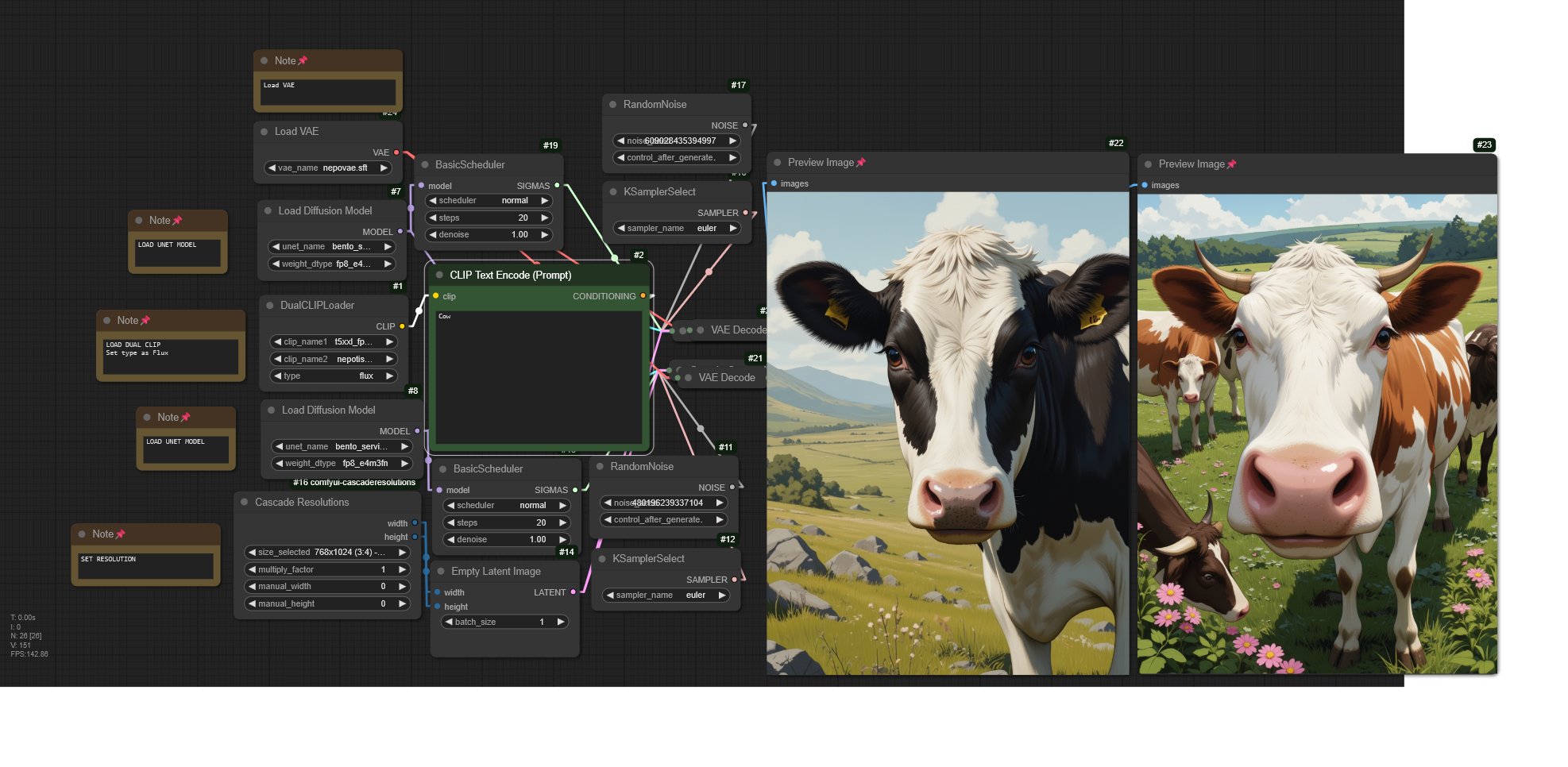Open control_after_generate in RandomNoise #17
The height and width of the screenshot is (767, 1568).
[677, 157]
